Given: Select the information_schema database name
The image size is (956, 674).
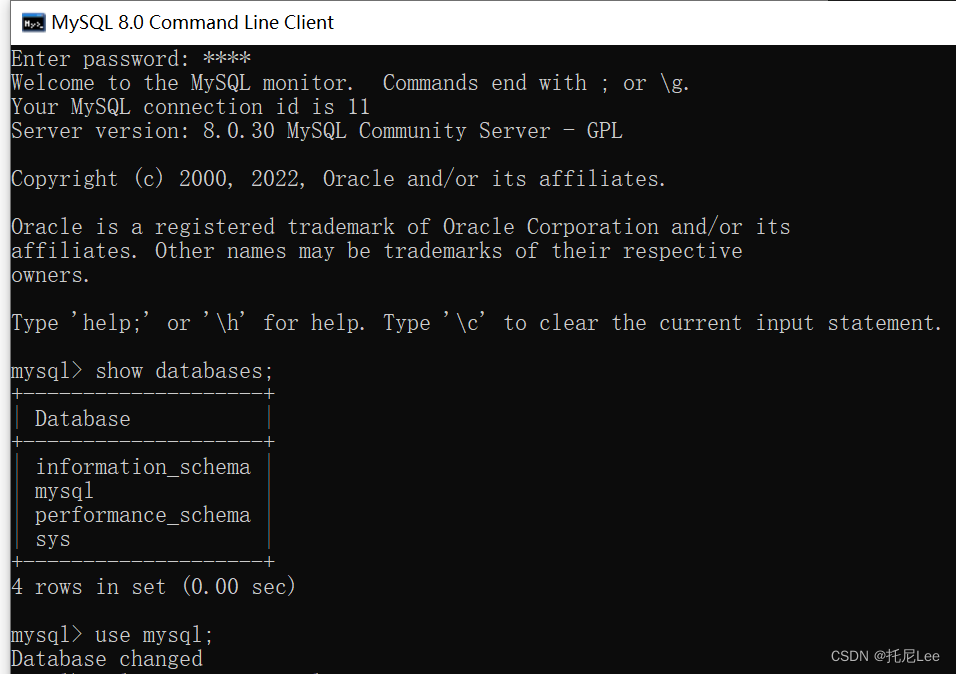Looking at the screenshot, I should coord(142,466).
